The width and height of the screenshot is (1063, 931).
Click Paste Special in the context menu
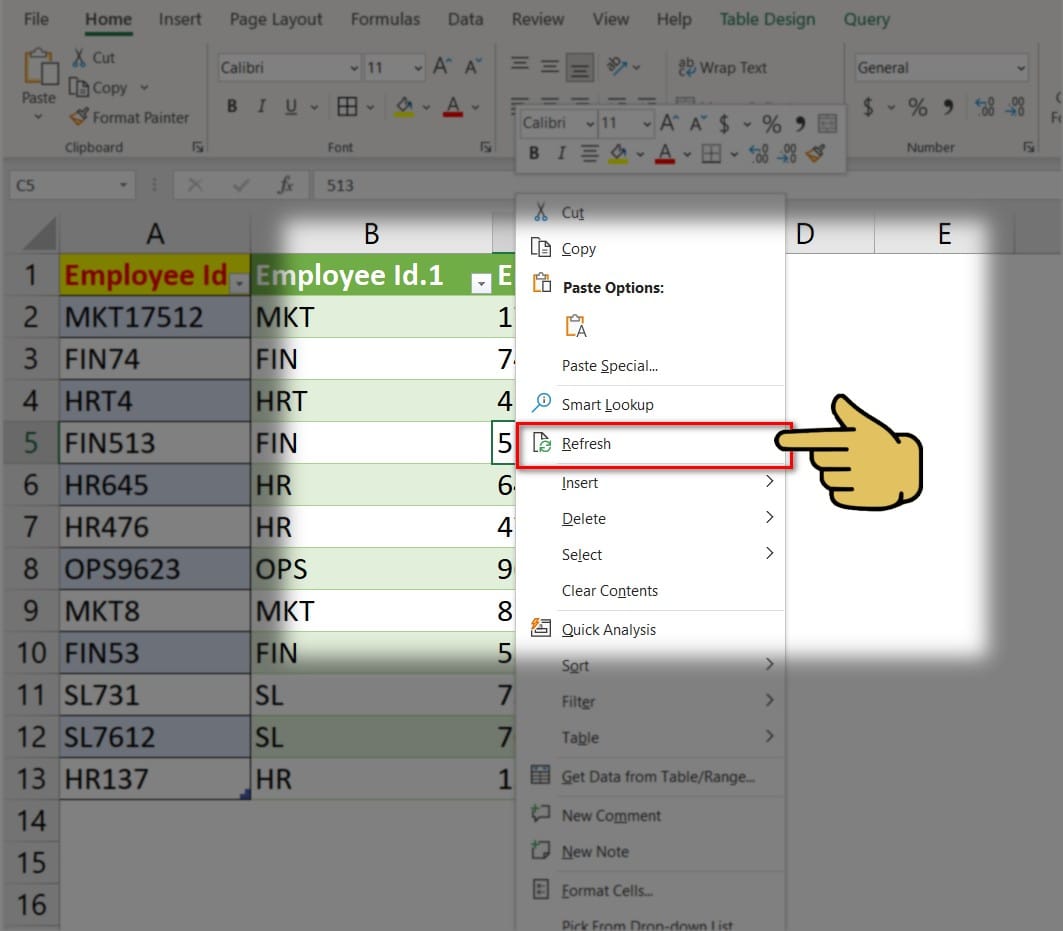click(609, 366)
